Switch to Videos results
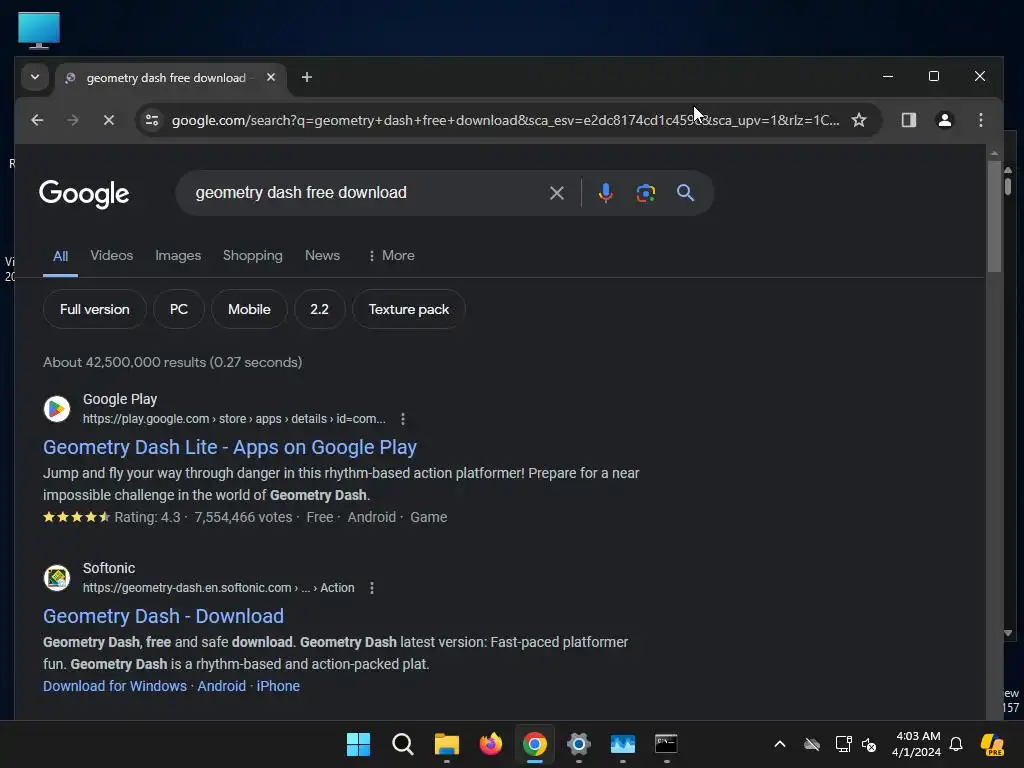This screenshot has width=1024, height=768. [112, 255]
